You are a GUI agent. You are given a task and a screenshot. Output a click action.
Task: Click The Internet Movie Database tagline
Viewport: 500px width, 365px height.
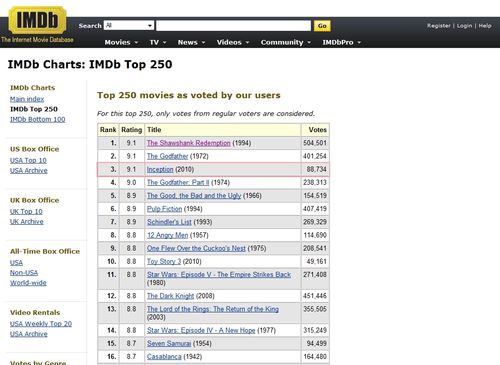(37, 40)
